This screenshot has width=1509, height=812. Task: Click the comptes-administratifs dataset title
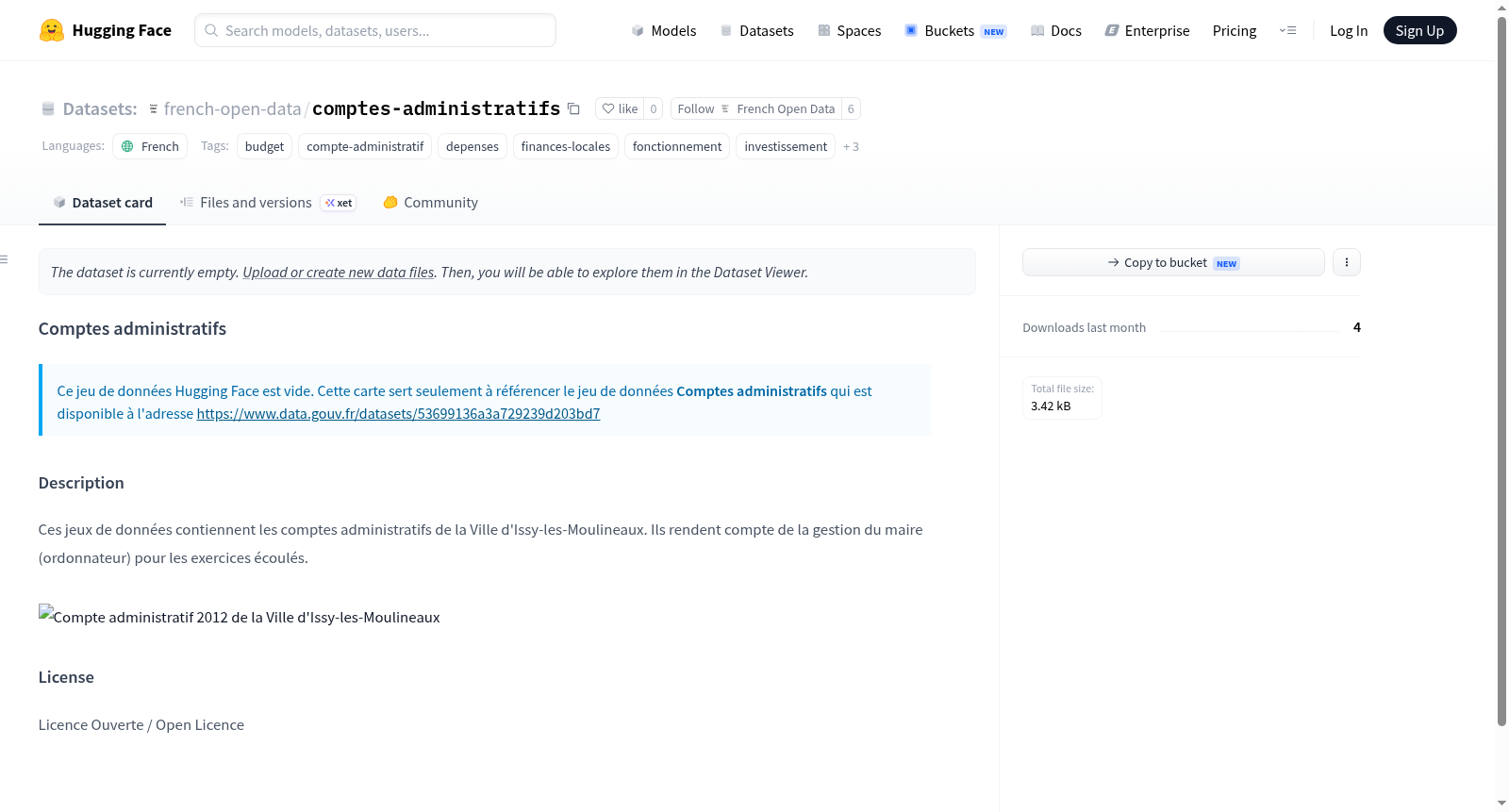437,108
